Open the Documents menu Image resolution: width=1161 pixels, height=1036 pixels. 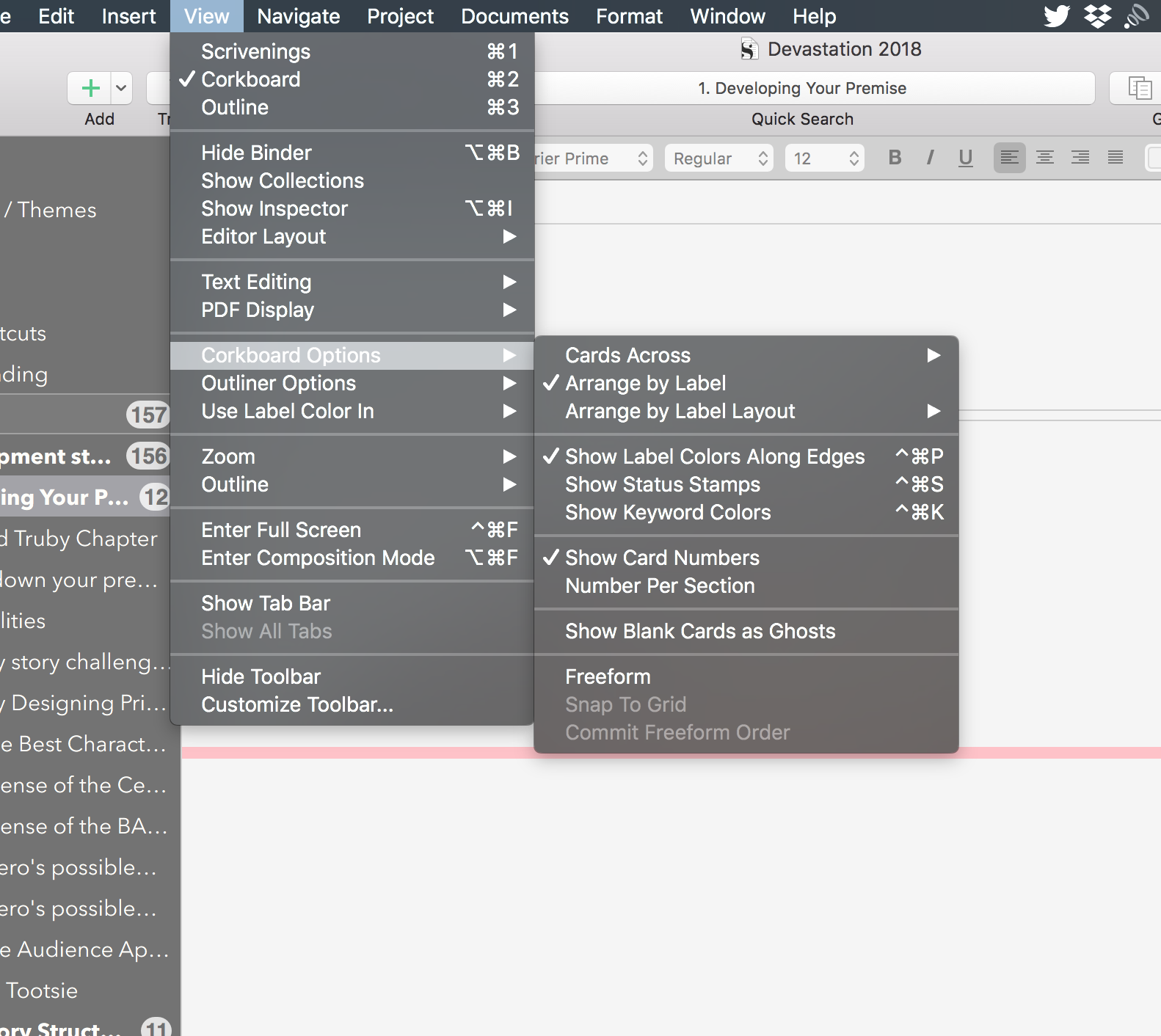pyautogui.click(x=514, y=16)
